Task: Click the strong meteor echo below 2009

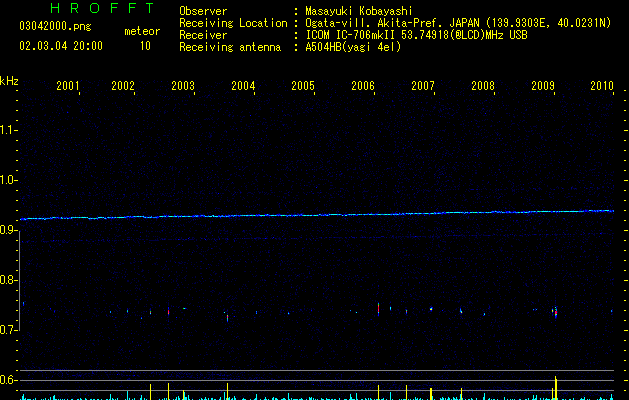Action: coord(556,312)
